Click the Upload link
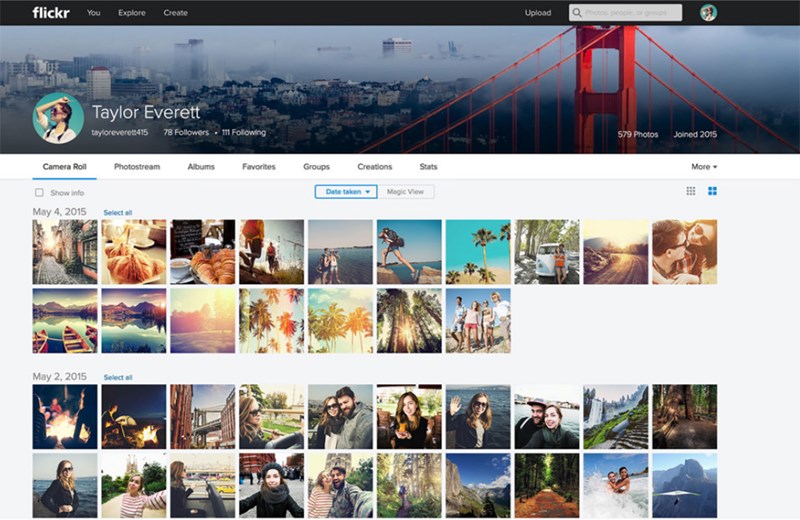Screen dimensions: 800x520 coord(538,12)
